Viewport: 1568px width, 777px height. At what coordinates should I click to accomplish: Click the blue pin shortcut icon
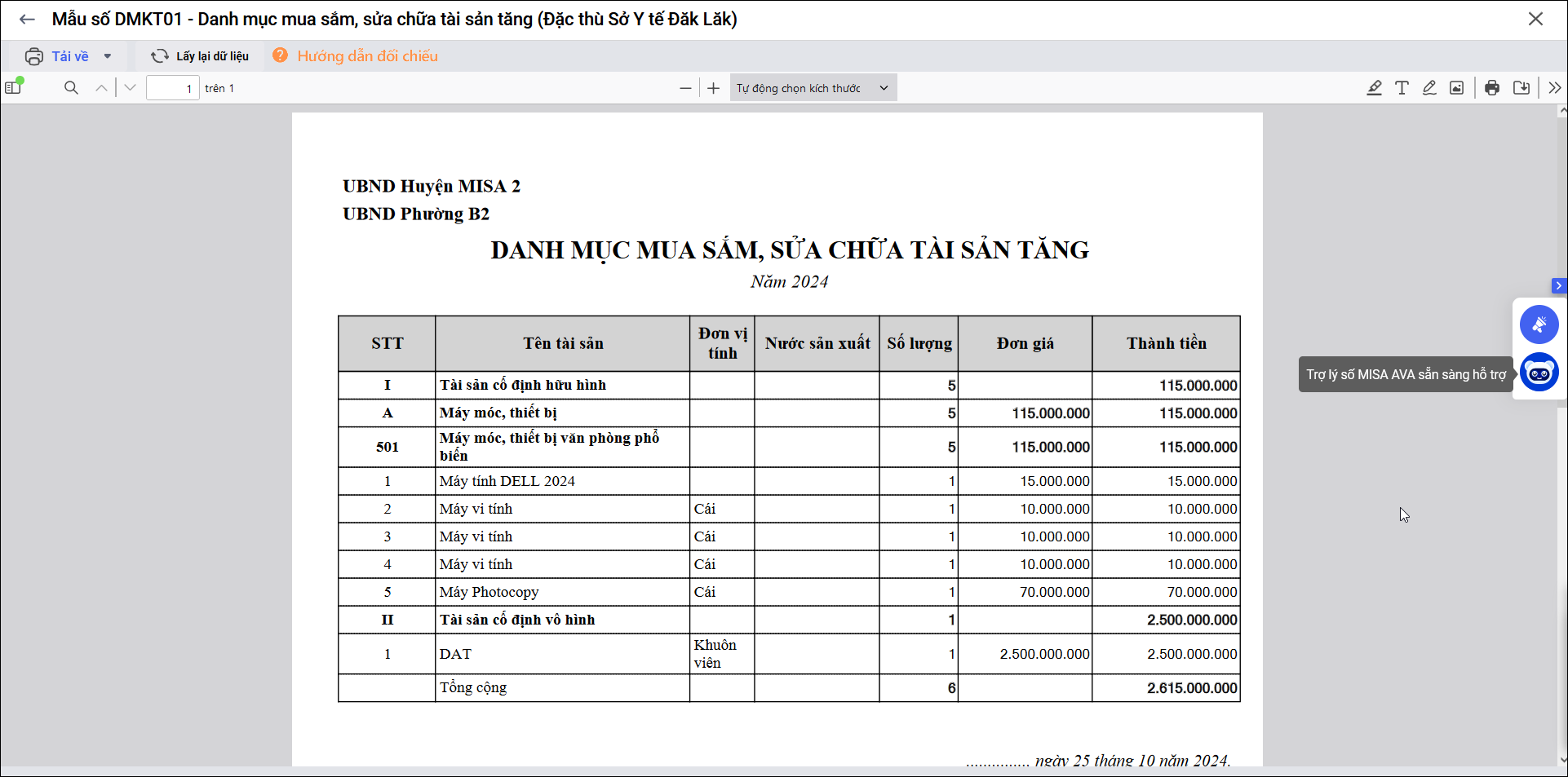pyautogui.click(x=1539, y=324)
